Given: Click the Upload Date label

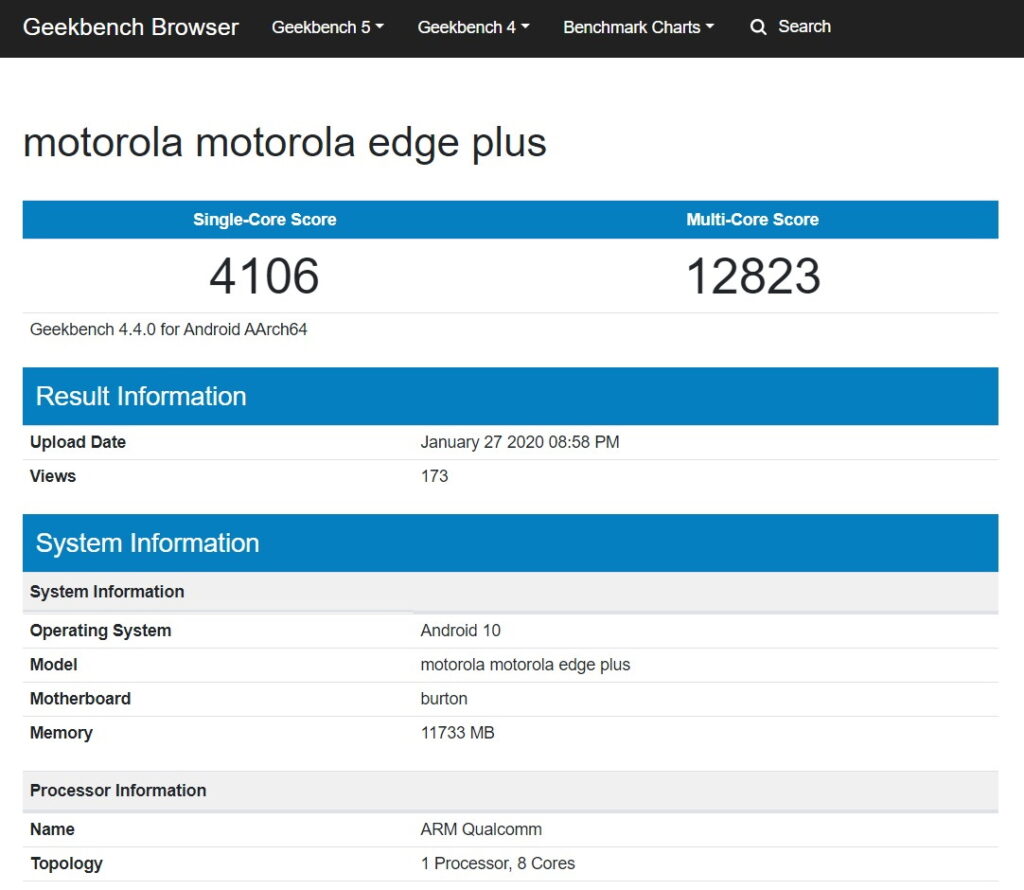Looking at the screenshot, I should tap(78, 442).
